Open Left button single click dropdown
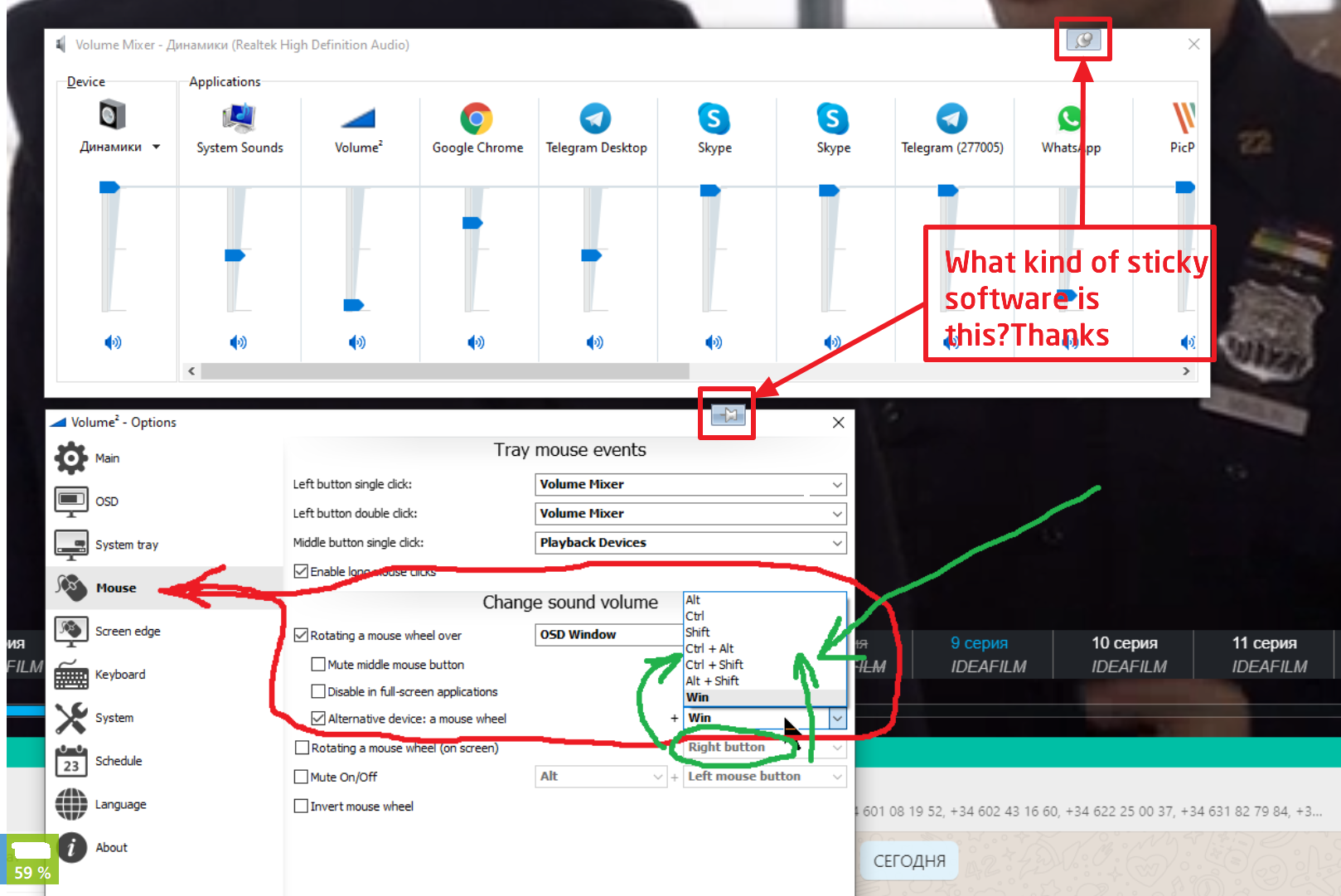The image size is (1341, 896). (x=690, y=484)
